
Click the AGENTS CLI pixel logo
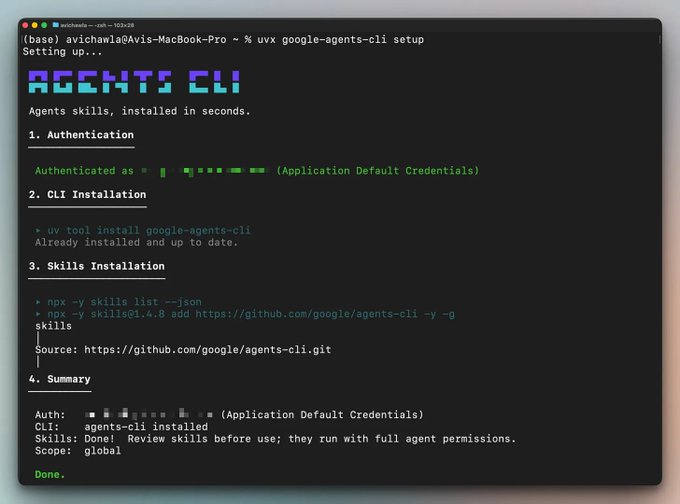point(134,82)
